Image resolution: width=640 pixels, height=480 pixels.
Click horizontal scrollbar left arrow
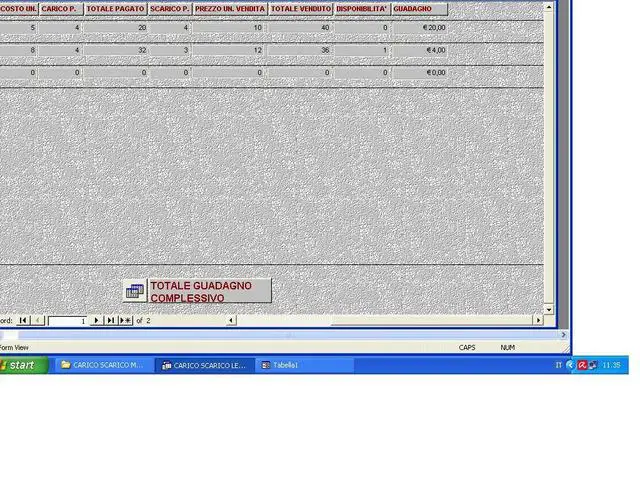231,320
